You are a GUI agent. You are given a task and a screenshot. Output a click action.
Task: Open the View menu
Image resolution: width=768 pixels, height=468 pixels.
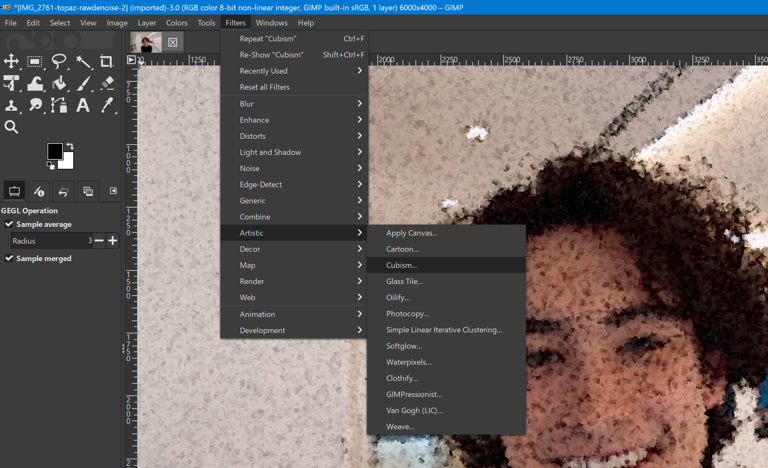coord(88,23)
